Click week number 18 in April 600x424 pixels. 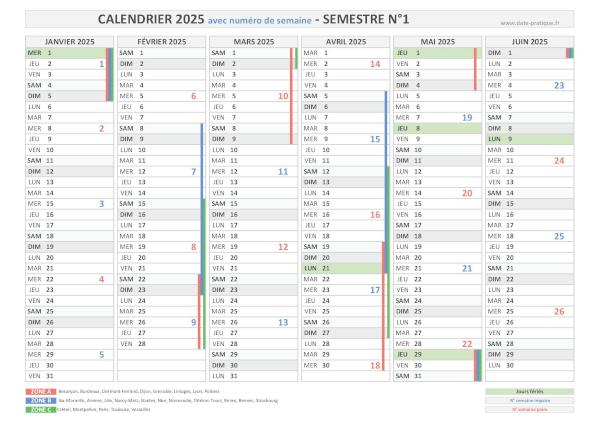(375, 365)
